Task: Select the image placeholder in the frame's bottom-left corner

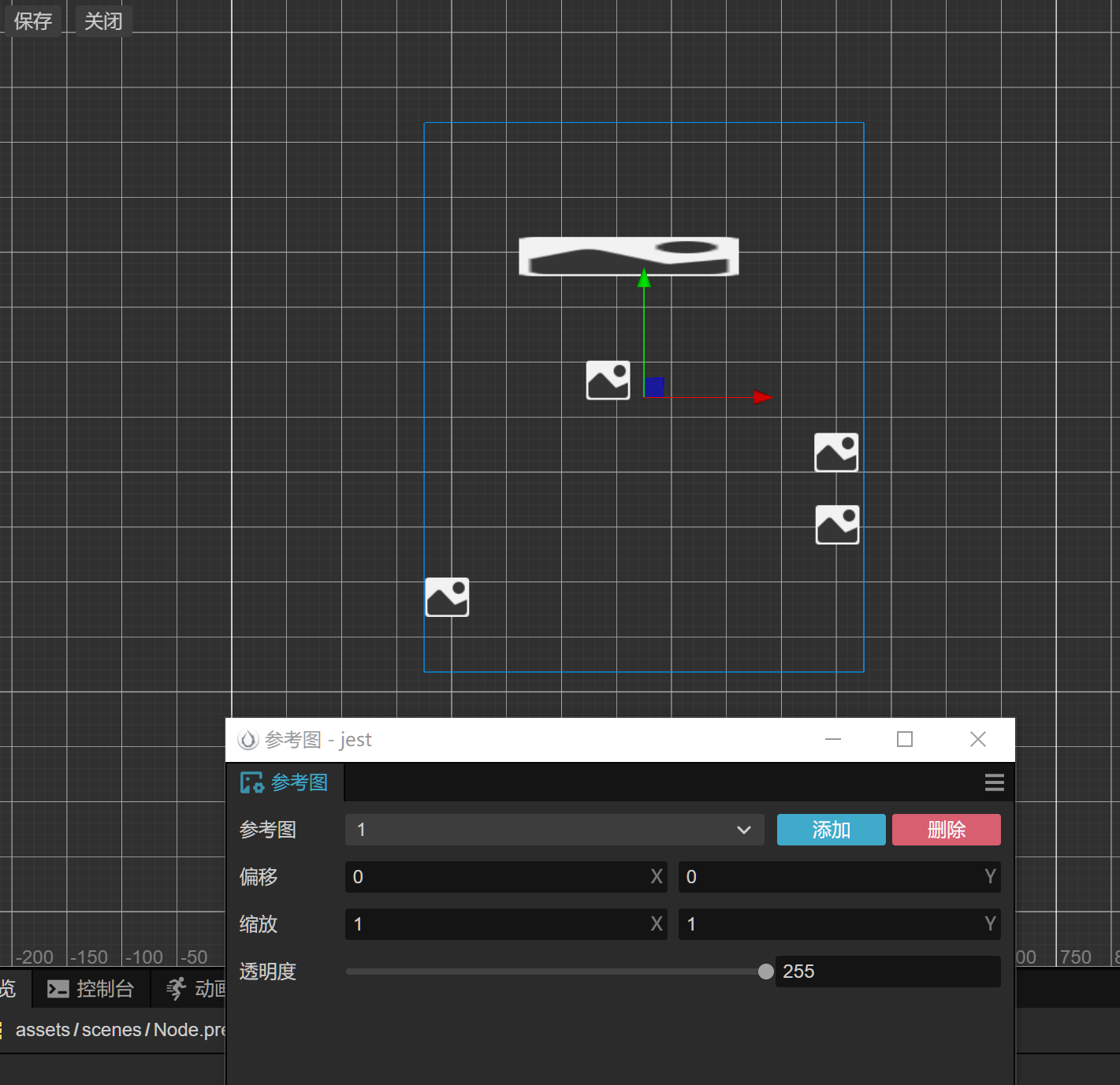Action: tap(447, 597)
